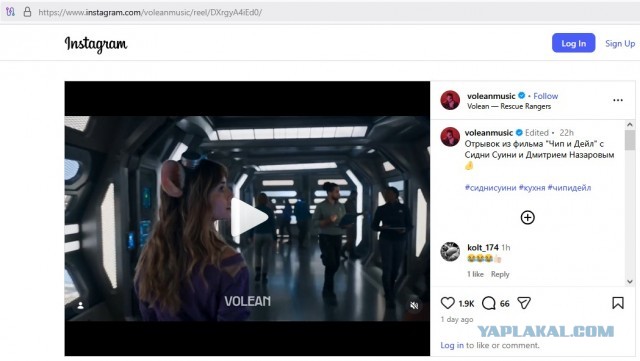Share the reel with the paper plane icon
Viewport: 640px width, 361px height.
(x=524, y=303)
